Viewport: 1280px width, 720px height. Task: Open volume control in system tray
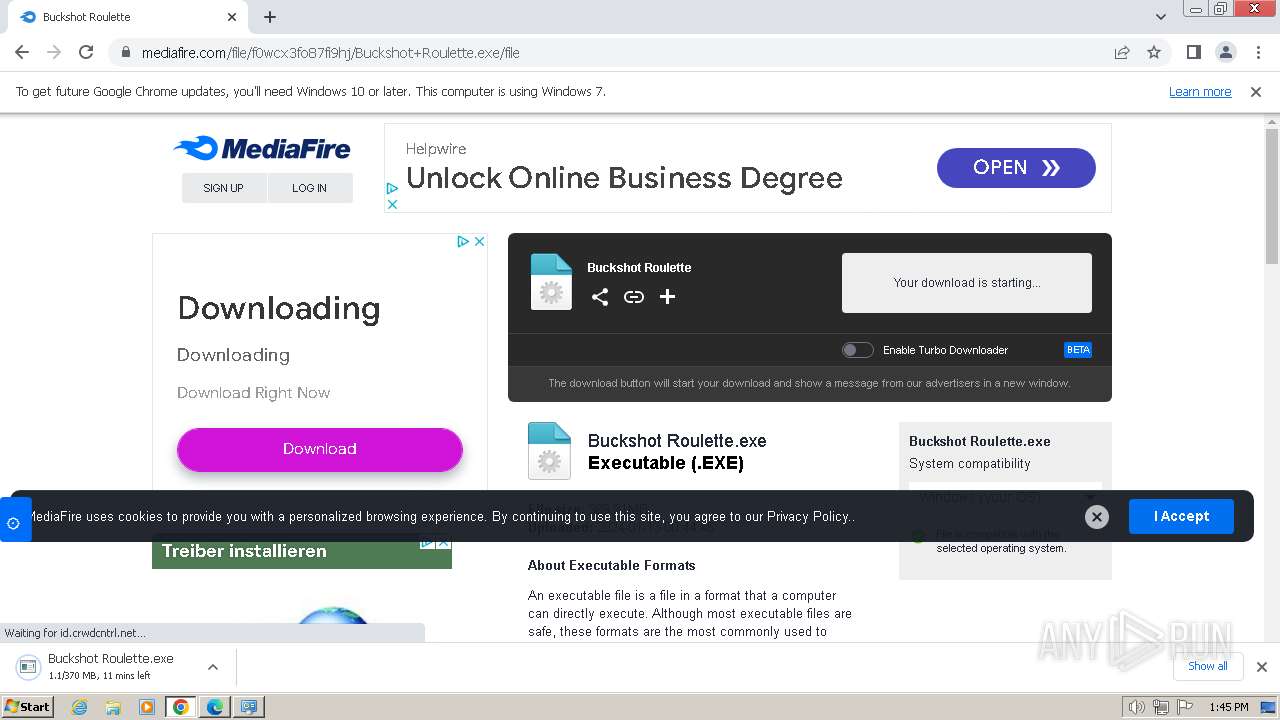(x=1136, y=707)
